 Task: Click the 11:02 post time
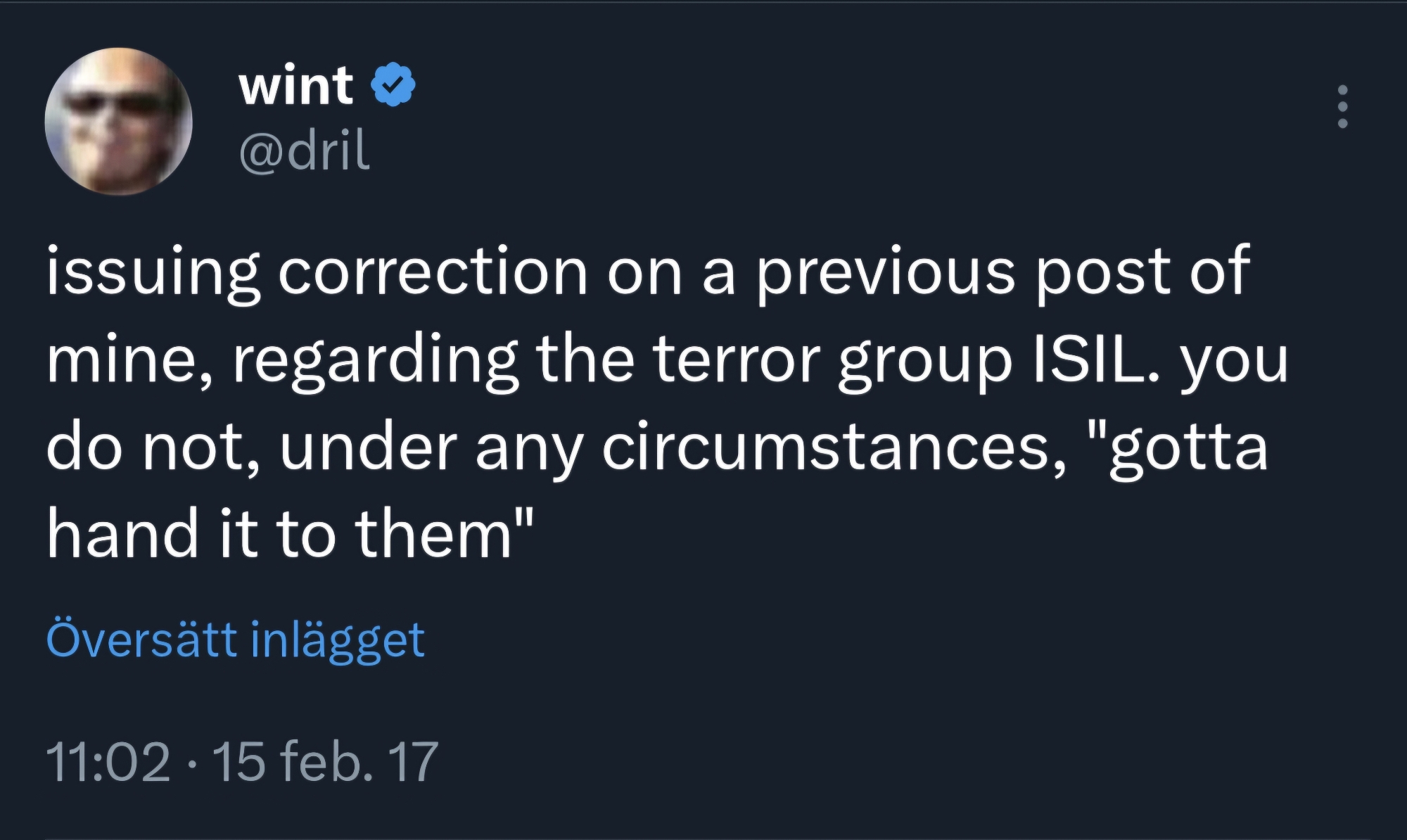(x=108, y=762)
